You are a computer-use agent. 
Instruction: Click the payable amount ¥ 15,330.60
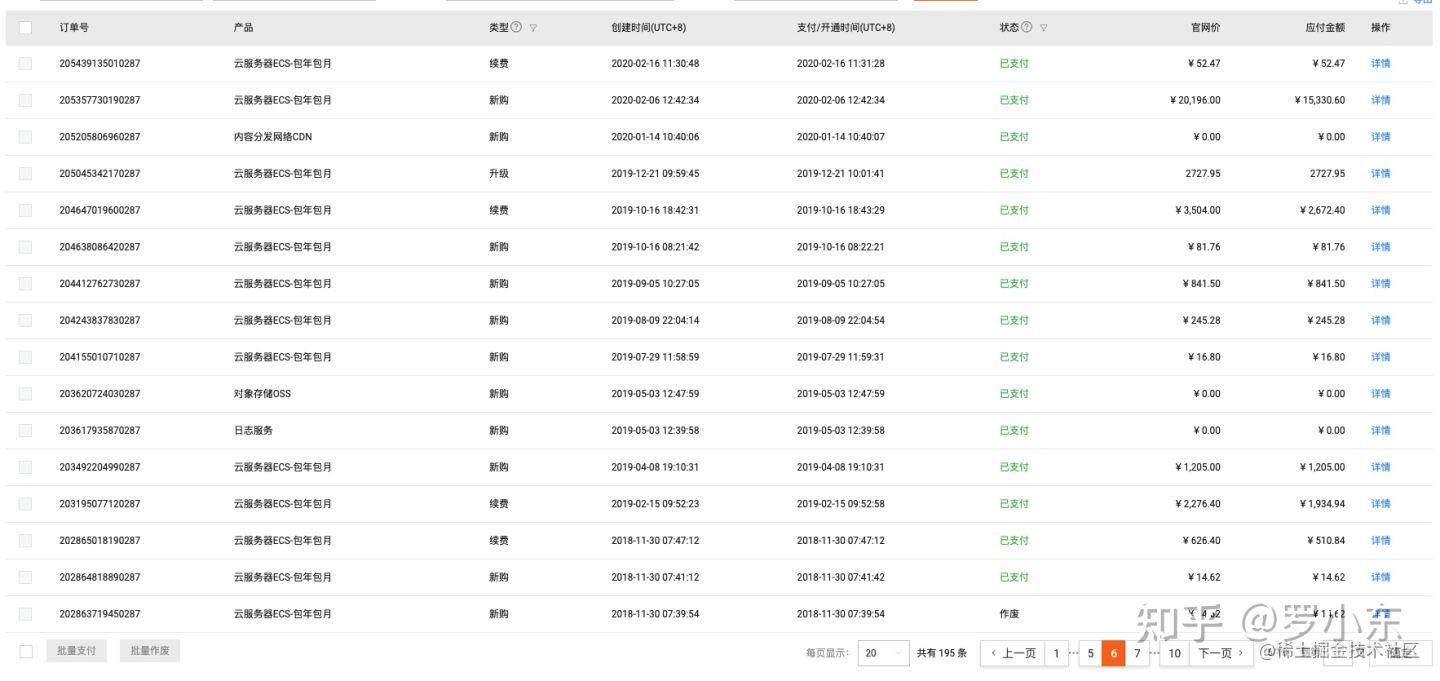click(x=1320, y=100)
